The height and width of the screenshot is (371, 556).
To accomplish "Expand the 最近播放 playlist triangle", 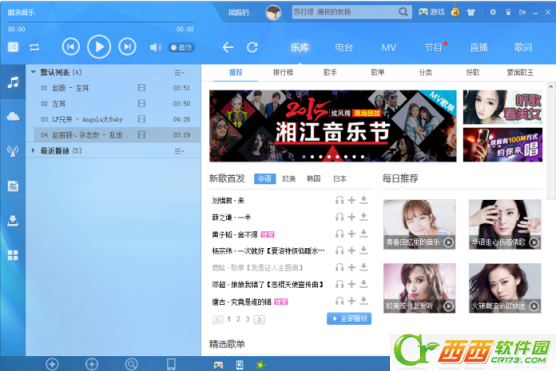I will (33, 151).
